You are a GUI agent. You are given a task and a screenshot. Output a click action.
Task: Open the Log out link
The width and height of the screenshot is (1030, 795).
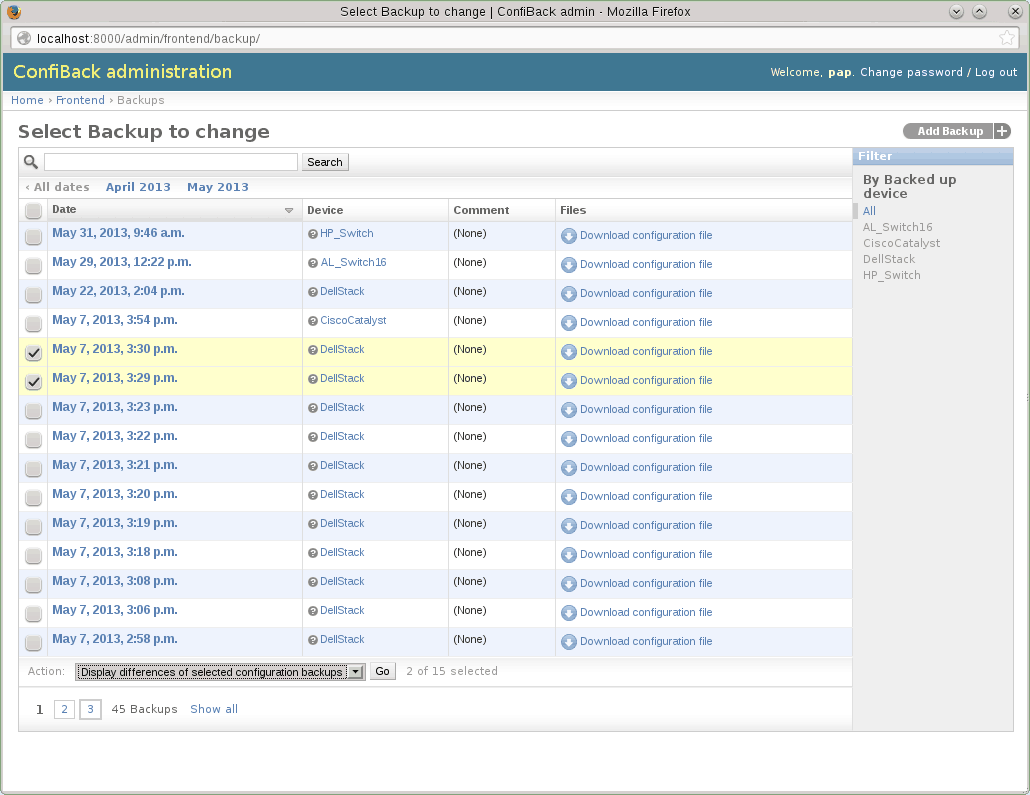[x=996, y=72]
